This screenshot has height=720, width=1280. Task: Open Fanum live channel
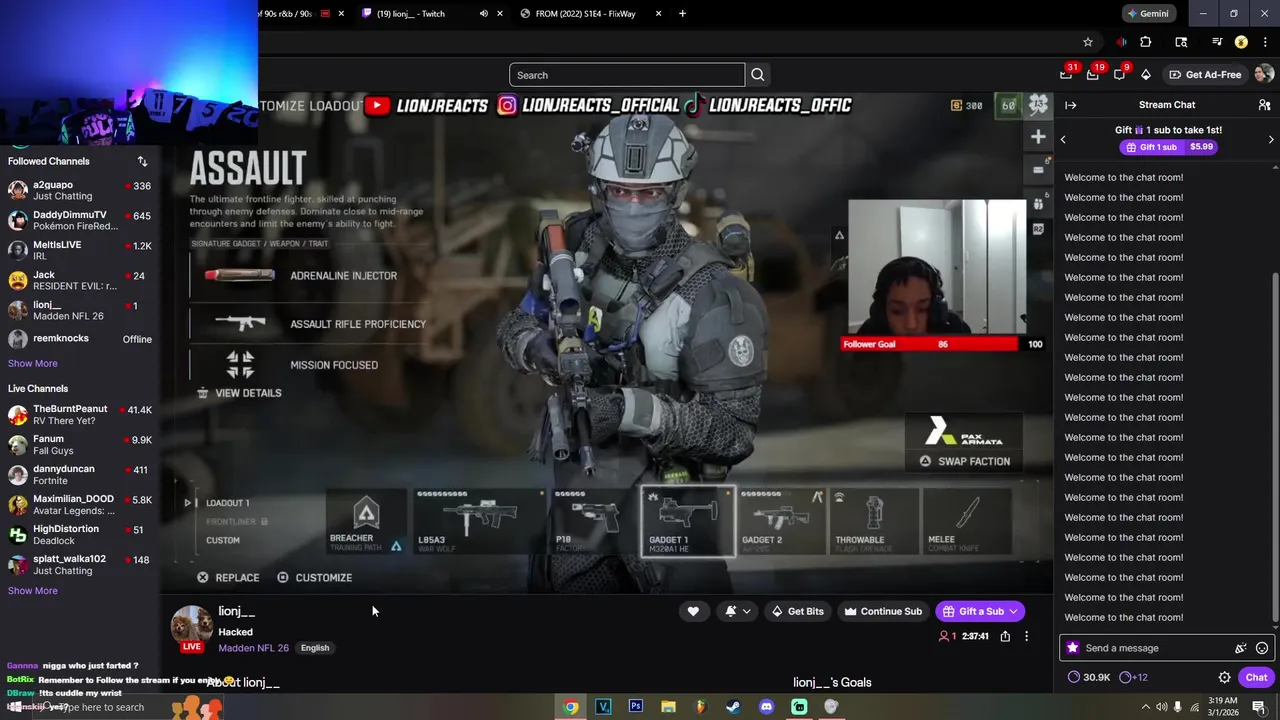tap(80, 444)
